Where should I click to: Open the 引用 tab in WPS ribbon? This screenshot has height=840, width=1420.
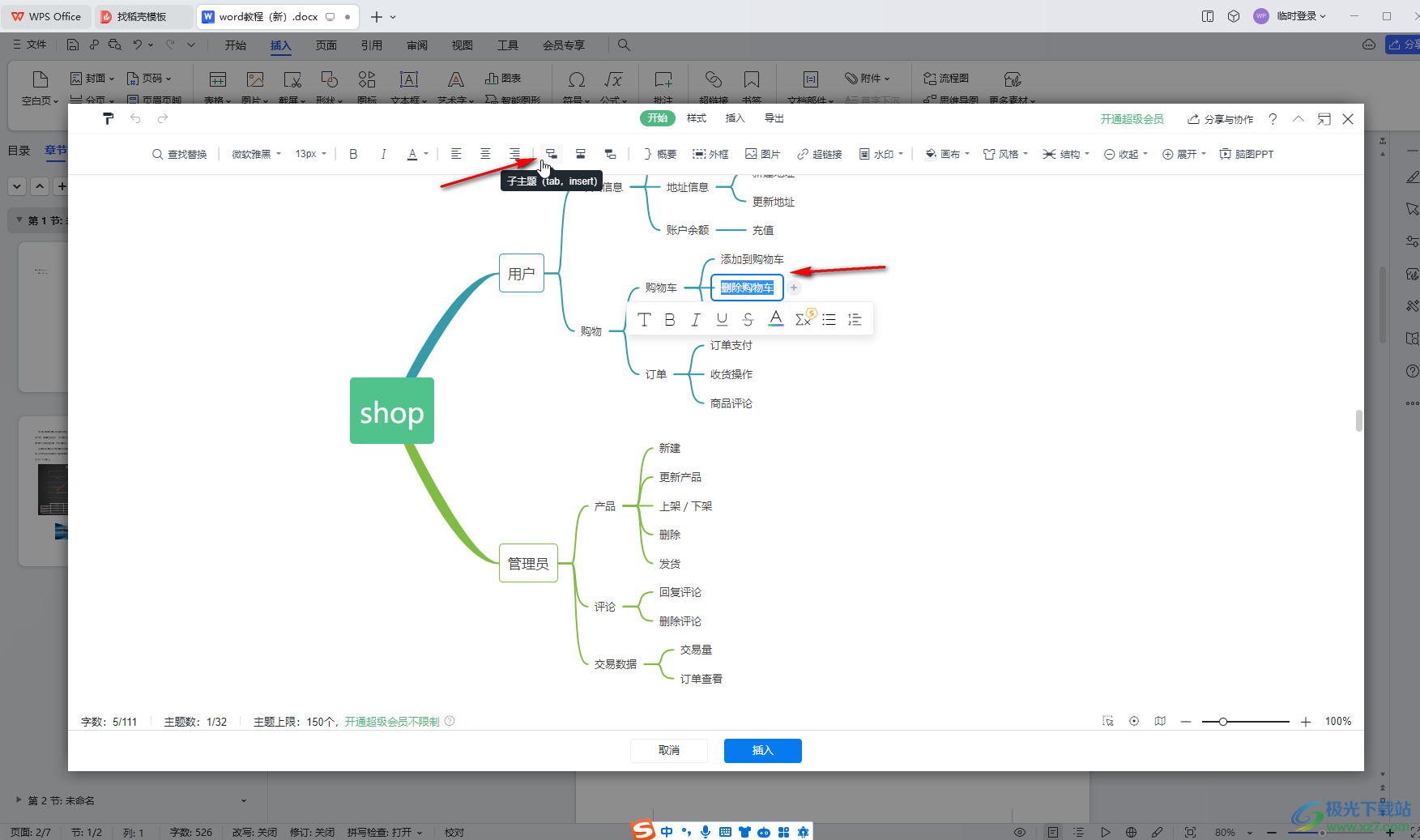pyautogui.click(x=372, y=45)
